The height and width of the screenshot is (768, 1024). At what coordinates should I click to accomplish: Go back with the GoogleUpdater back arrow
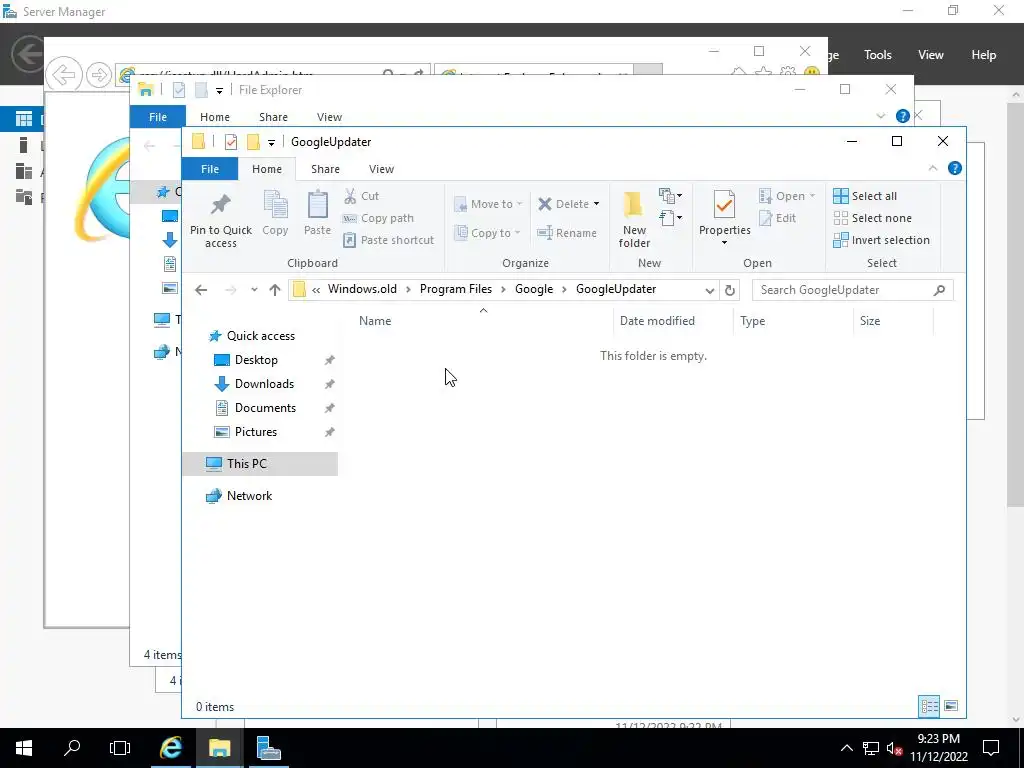click(x=201, y=290)
